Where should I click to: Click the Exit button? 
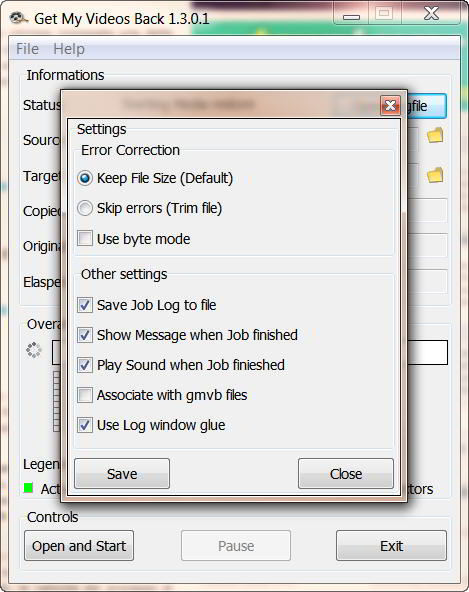pyautogui.click(x=391, y=546)
